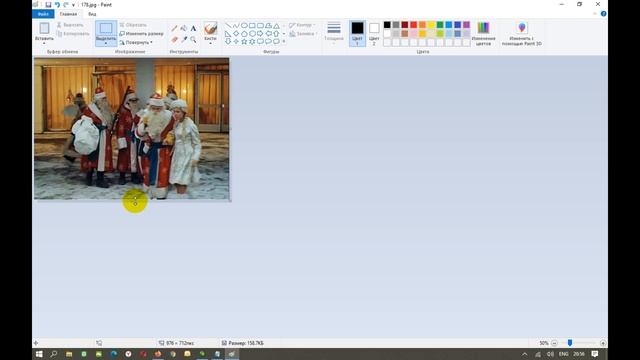Choose the Right triangle shape
Viewport: 640px width, 360px height.
click(x=228, y=33)
